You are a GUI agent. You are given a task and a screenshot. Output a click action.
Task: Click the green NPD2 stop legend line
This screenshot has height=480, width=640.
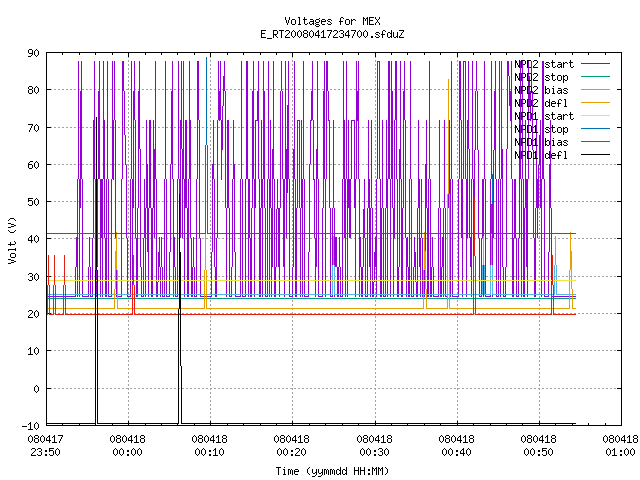(596, 76)
